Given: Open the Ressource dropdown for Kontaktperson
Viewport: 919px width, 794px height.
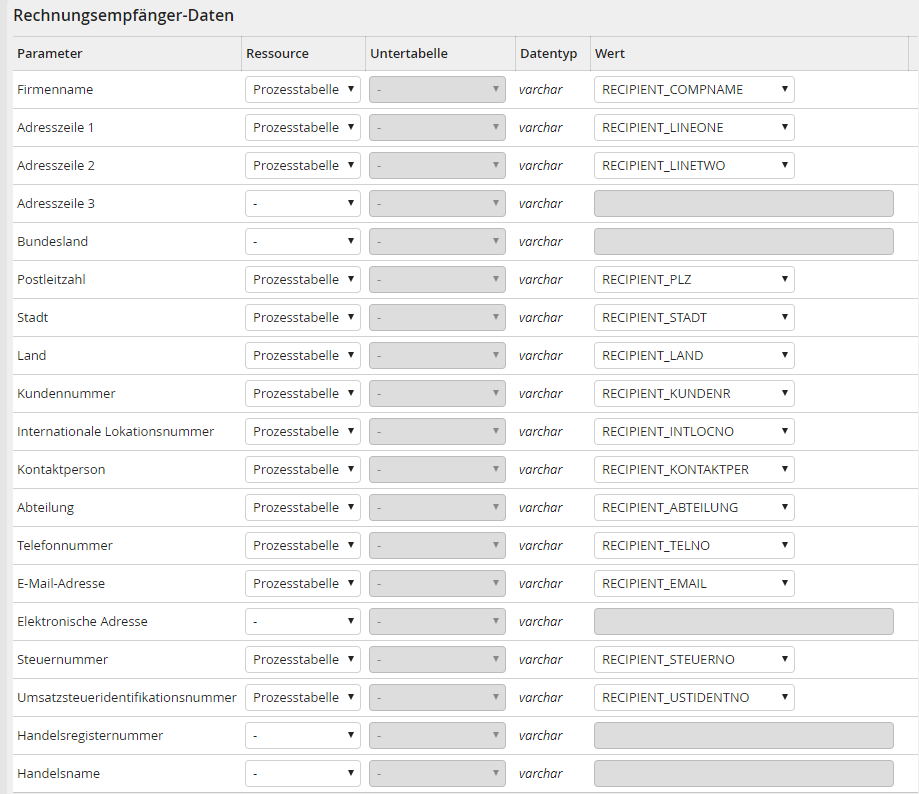Looking at the screenshot, I should [302, 470].
